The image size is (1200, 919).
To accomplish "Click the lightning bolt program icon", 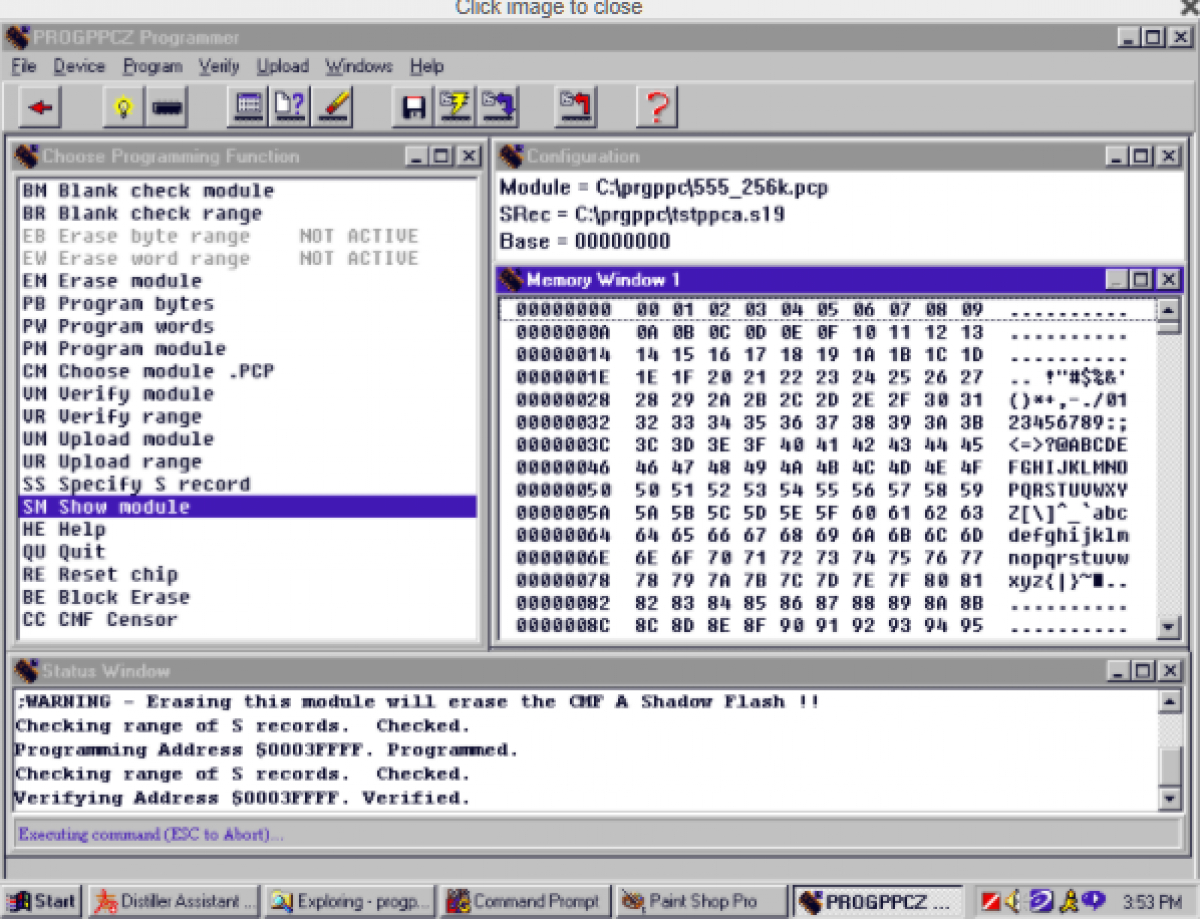I will tap(455, 107).
